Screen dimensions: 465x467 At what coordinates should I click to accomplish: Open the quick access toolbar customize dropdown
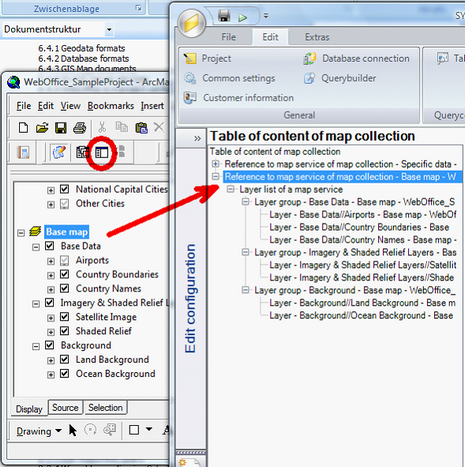pos(266,15)
